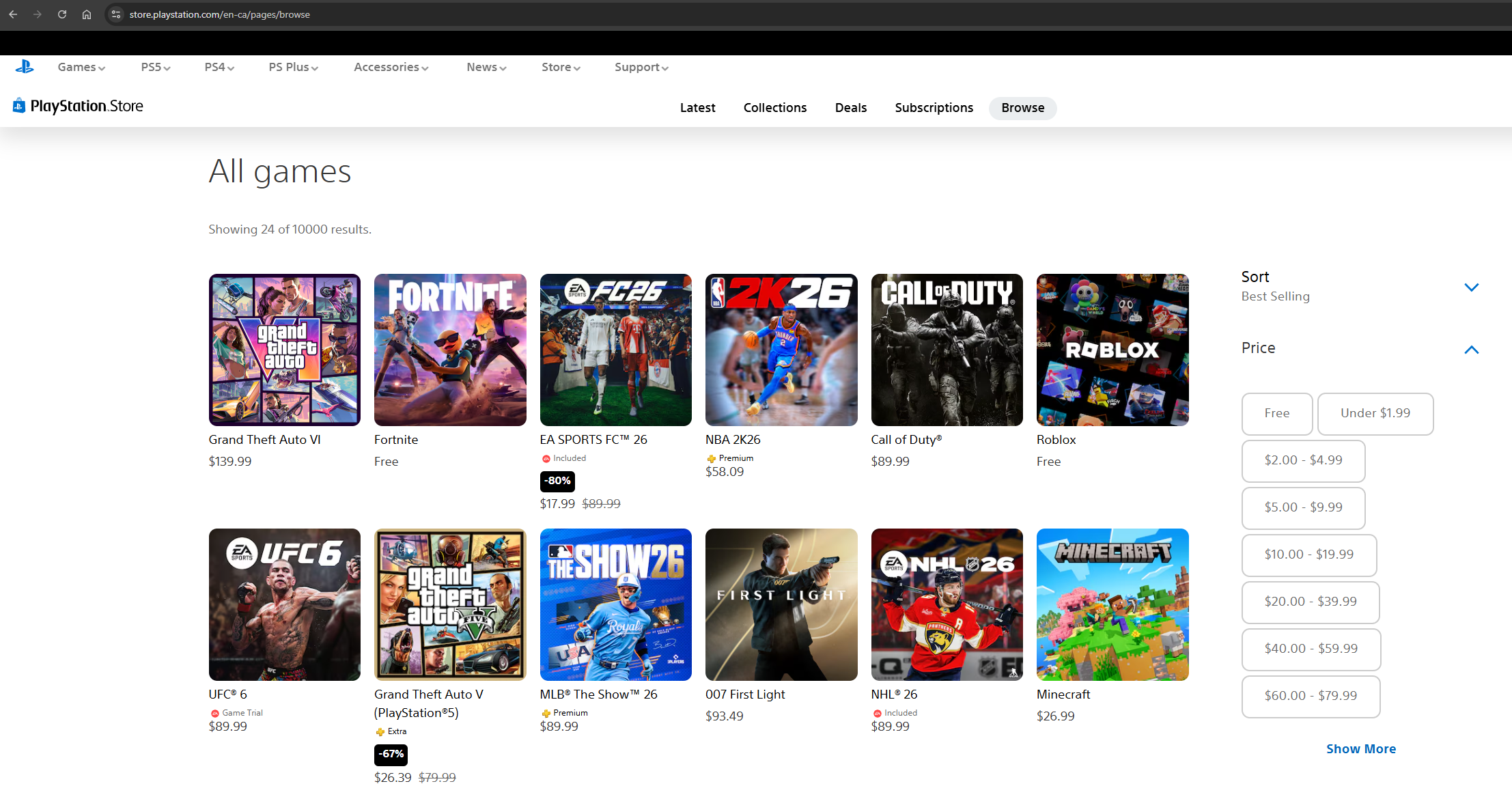Open the 007 First Light cover art
1512x786 pixels.
click(x=781, y=604)
